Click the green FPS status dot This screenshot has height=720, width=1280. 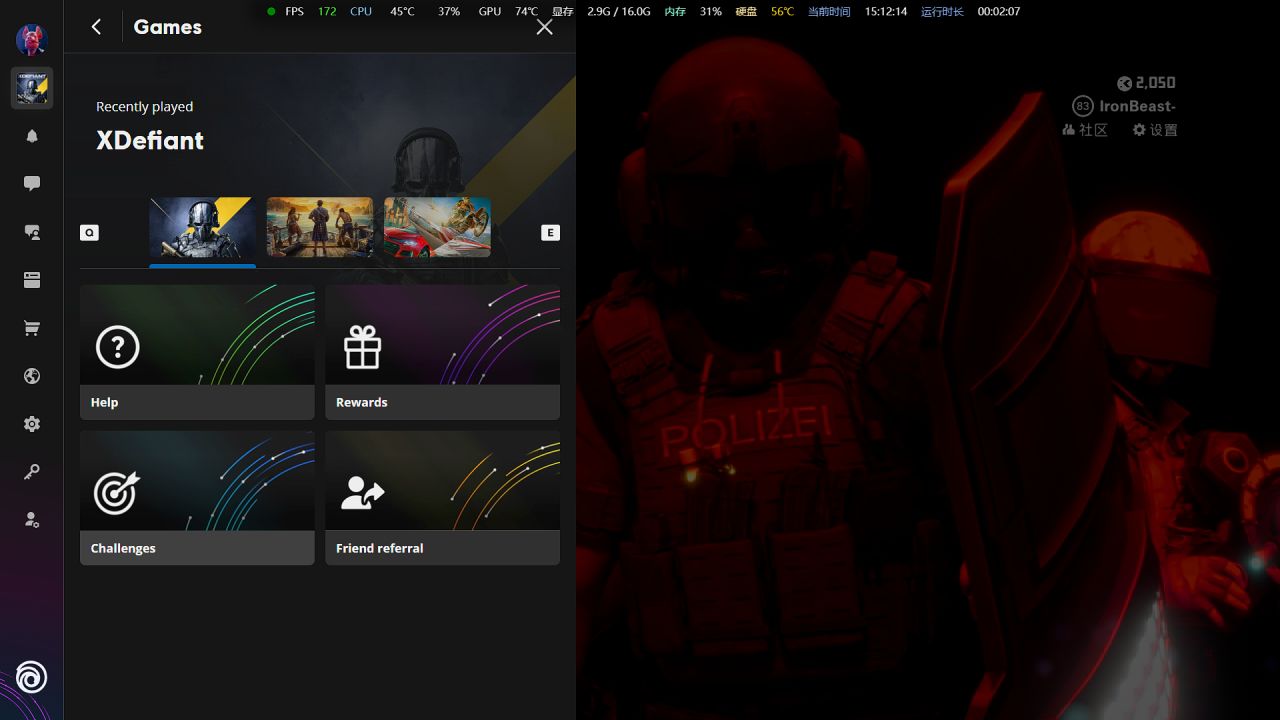point(272,12)
